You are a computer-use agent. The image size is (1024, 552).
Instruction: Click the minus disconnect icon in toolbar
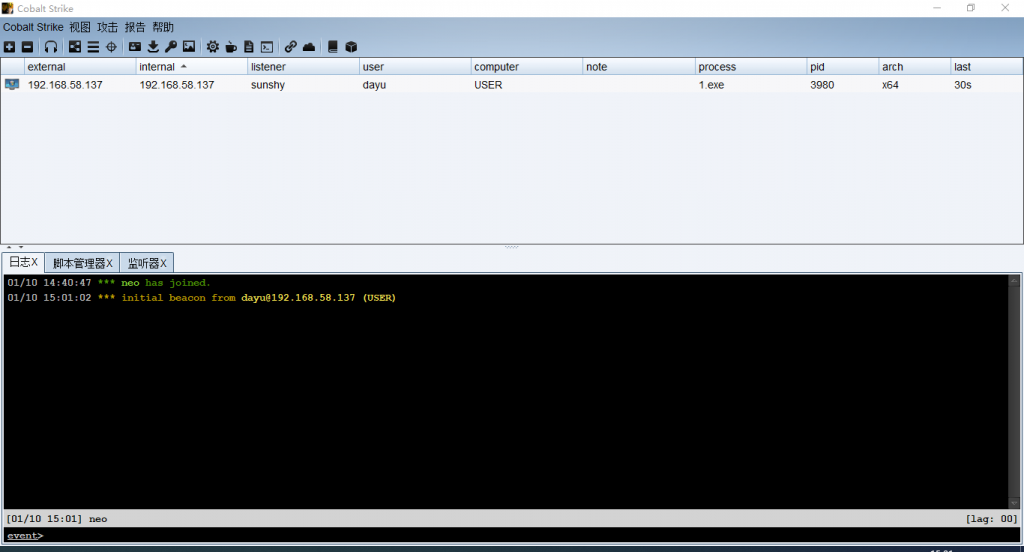(x=27, y=47)
